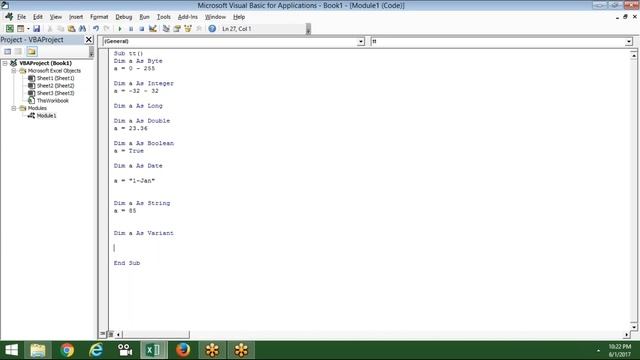Viewport: 640px width, 360px height.
Task: Collapse Microsoft Excel Objects folder
Action: pos(13,71)
